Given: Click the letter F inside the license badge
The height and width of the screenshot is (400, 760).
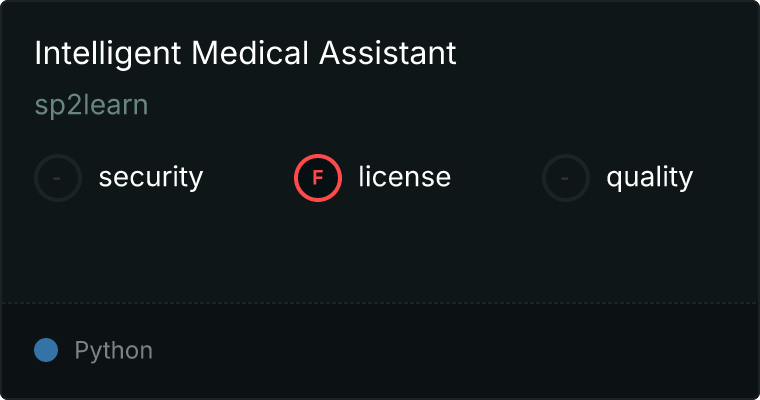Looking at the screenshot, I should [318, 178].
